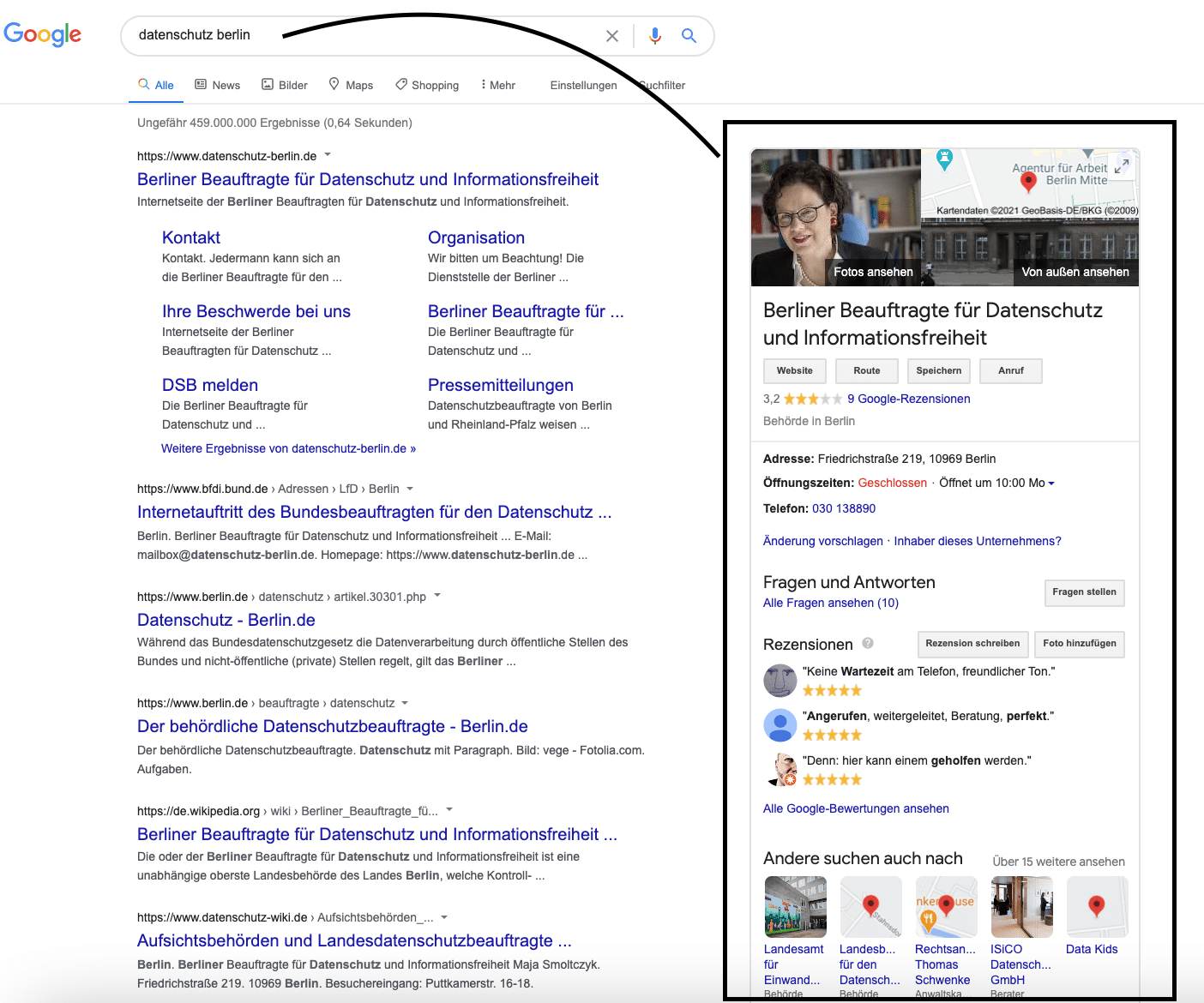Screen dimensions: 1204x1003
Task: Open the 9 Google-Rezensionen link
Action: 908,399
